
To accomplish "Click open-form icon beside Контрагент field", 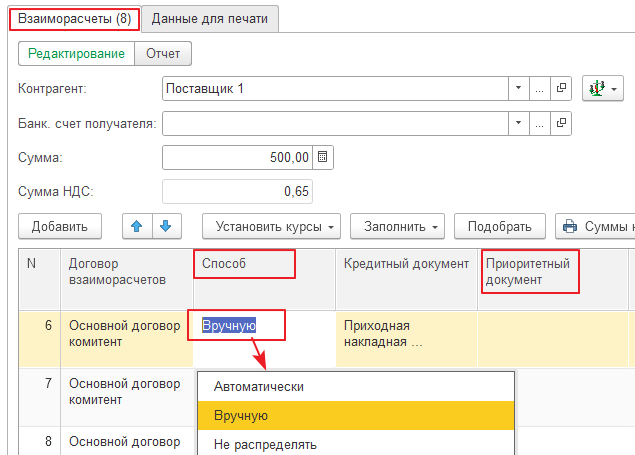I will coord(561,89).
